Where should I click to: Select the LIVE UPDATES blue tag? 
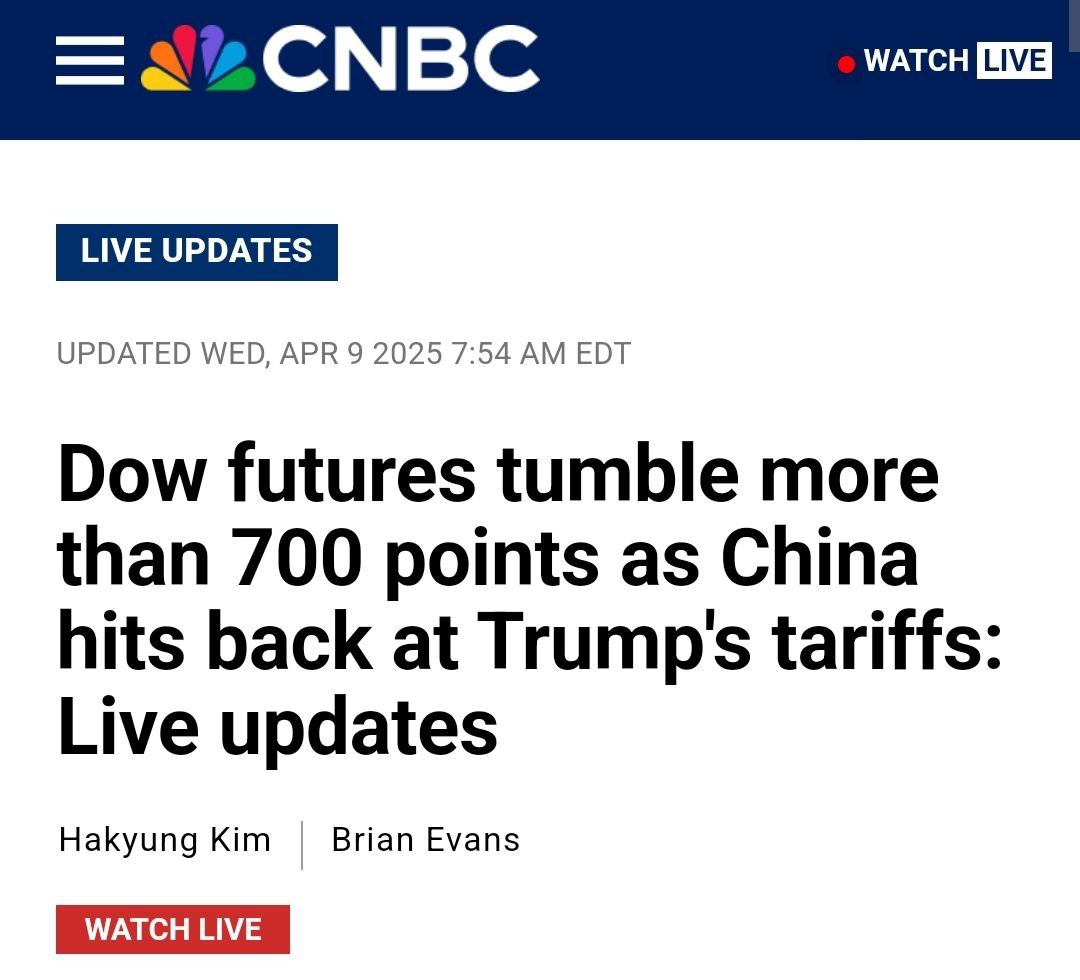click(197, 251)
